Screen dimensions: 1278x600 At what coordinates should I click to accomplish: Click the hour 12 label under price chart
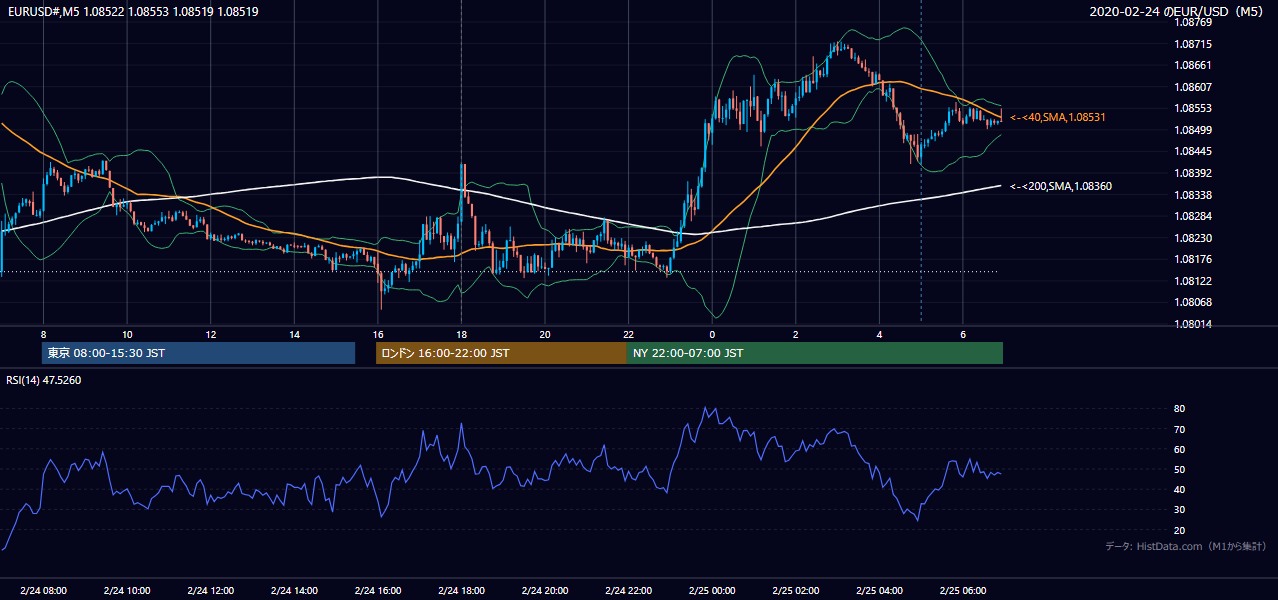tap(211, 334)
